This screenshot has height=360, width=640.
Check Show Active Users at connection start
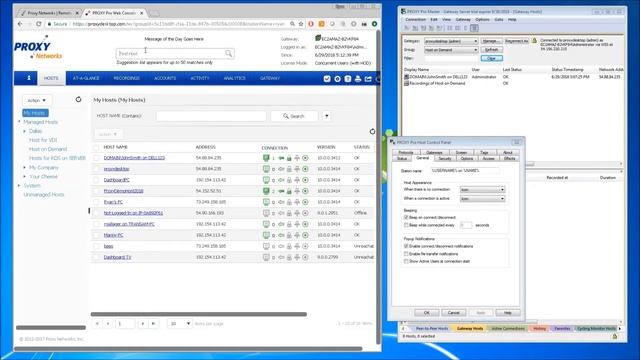point(406,261)
